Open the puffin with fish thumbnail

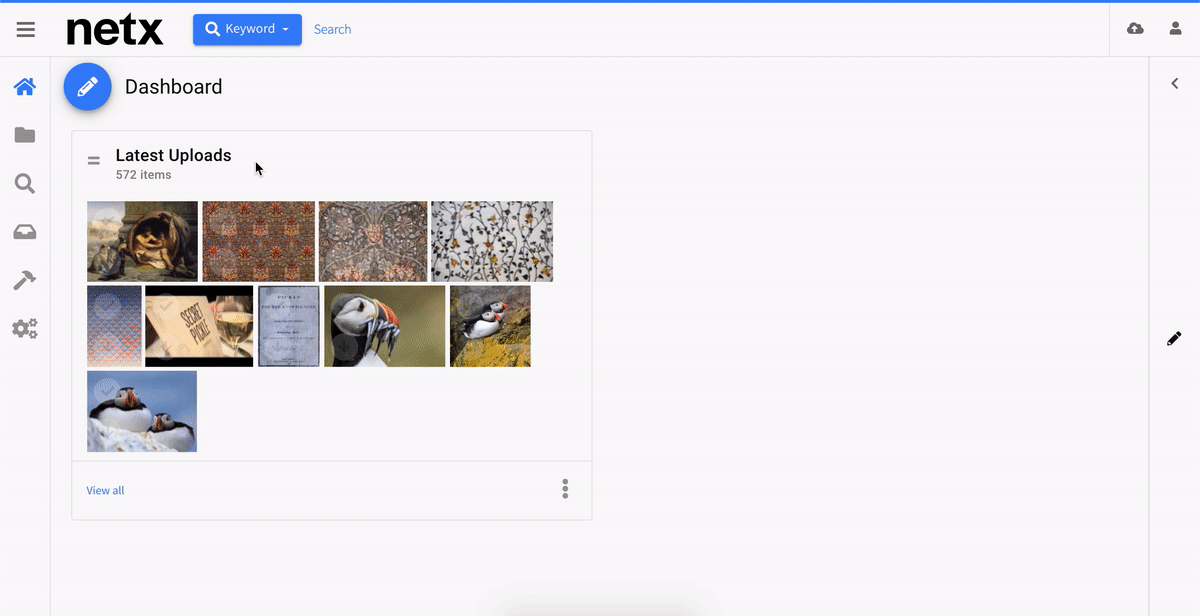click(385, 326)
